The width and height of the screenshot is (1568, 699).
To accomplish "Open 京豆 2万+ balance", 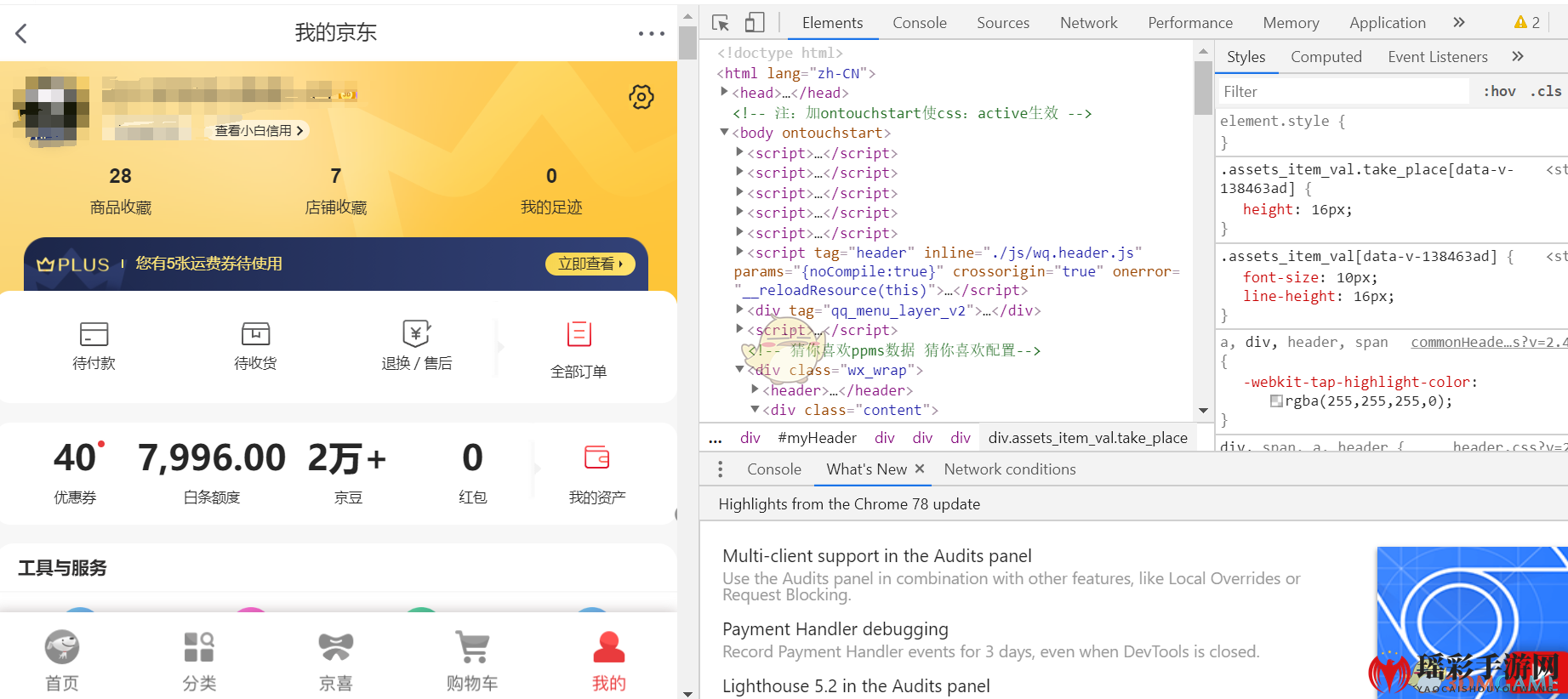I will click(348, 473).
